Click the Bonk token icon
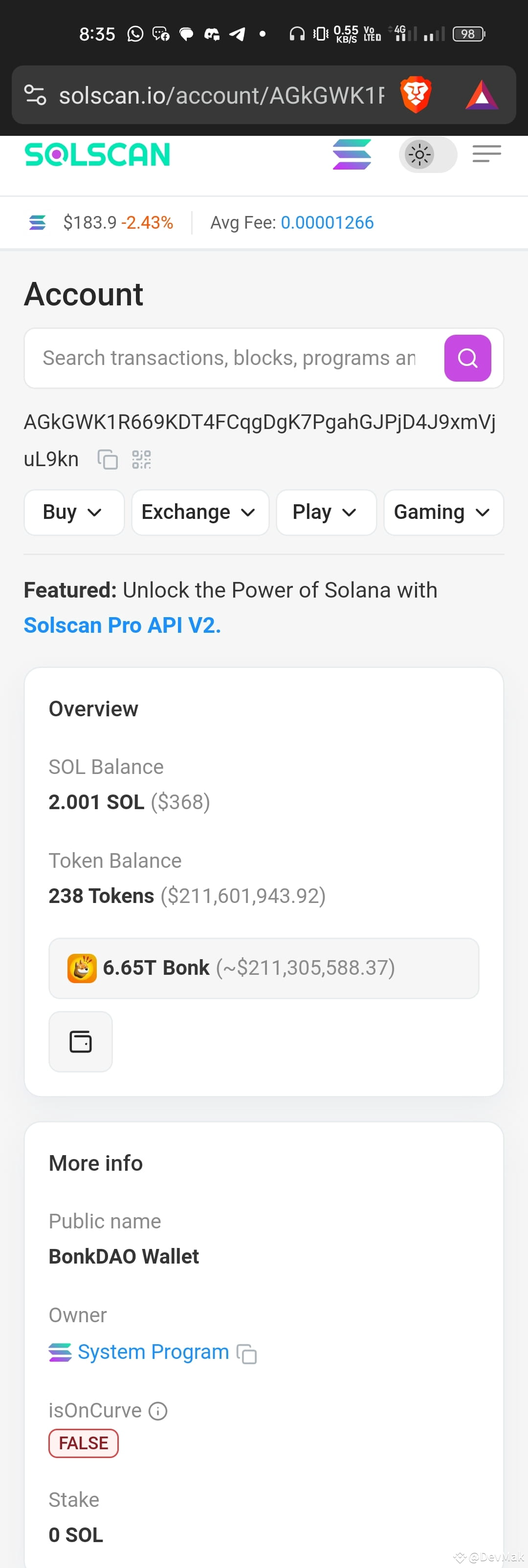This screenshot has width=528, height=1568. [x=81, y=967]
